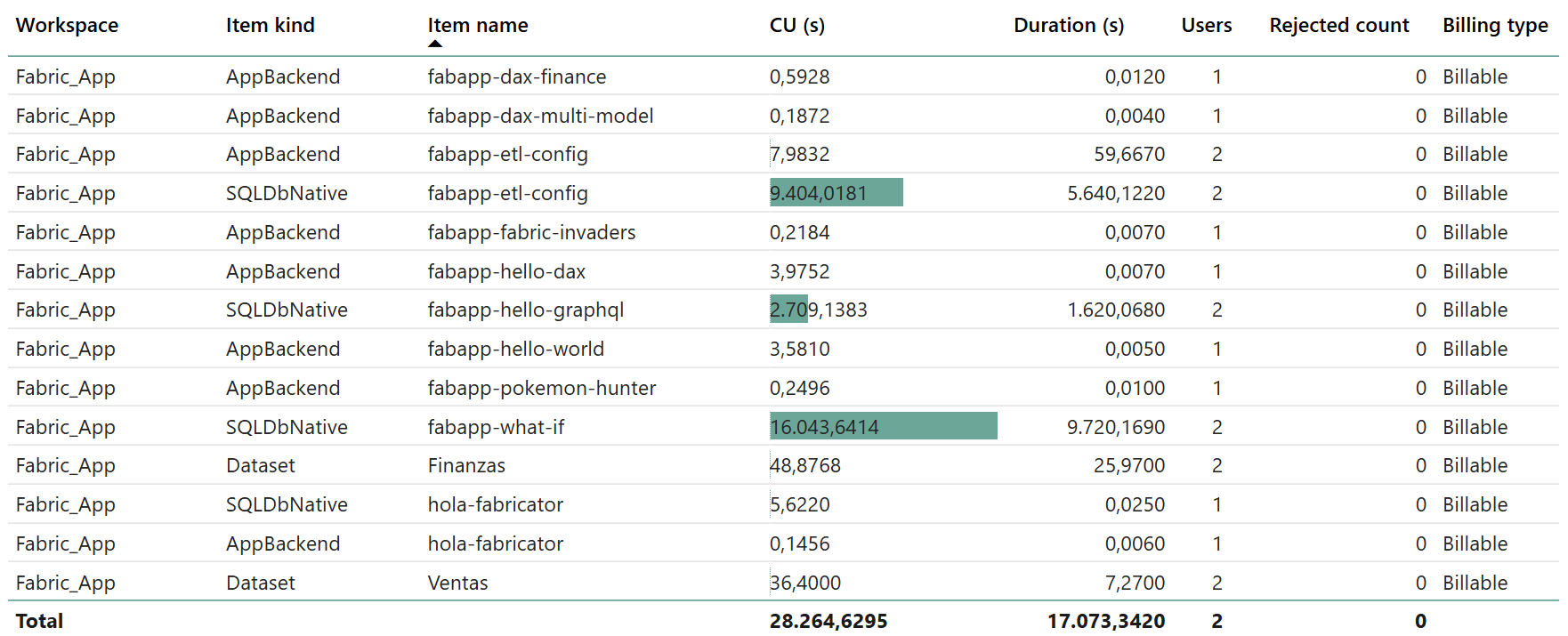
Task: Click the CU value 3,5810
Action: (800, 349)
